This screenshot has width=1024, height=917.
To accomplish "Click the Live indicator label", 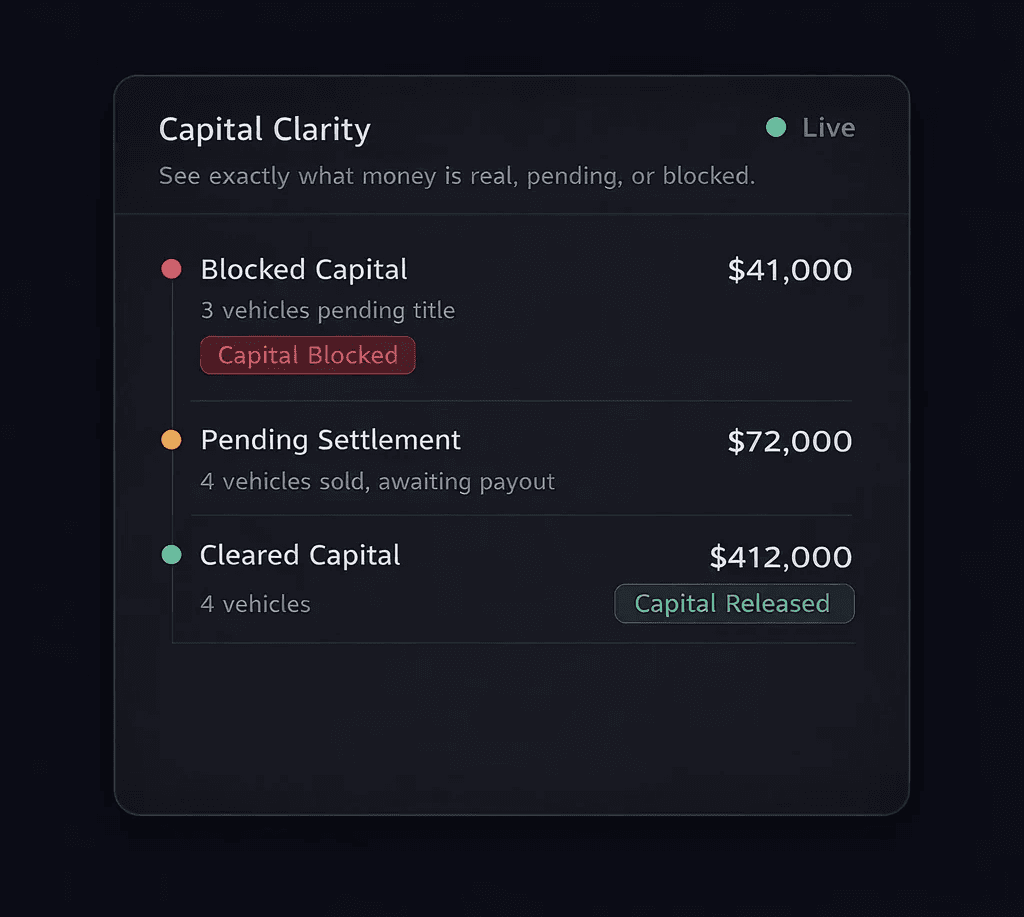I will [828, 128].
